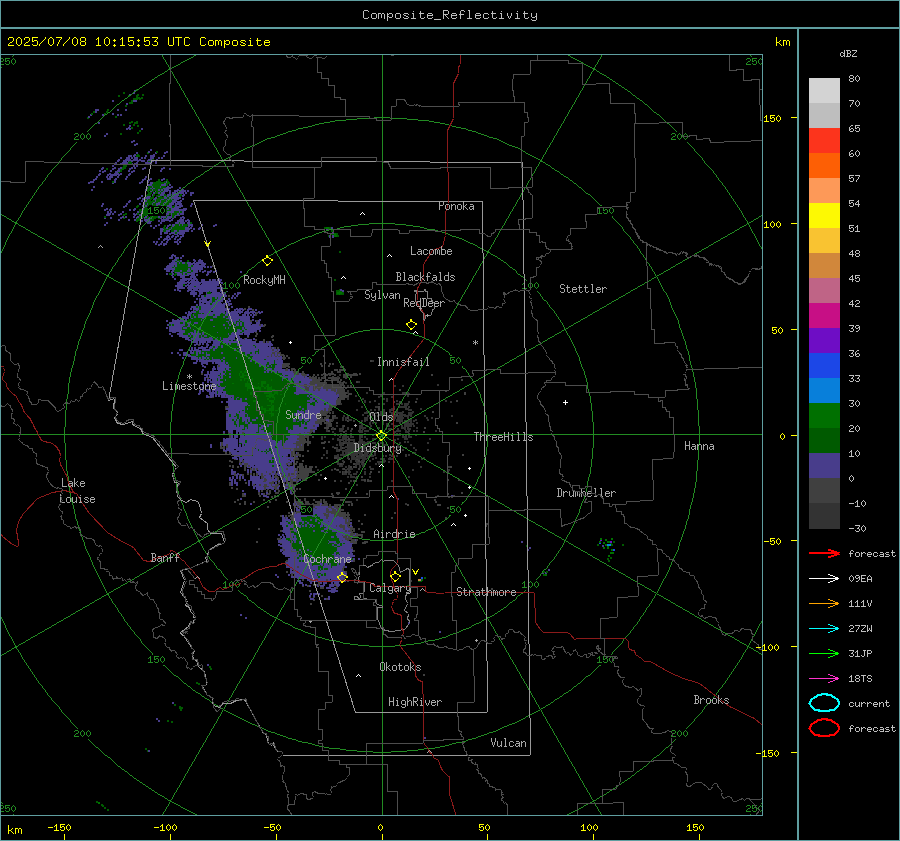Image resolution: width=900 pixels, height=841 pixels.
Task: Click the ThreeHills town label
Action: [503, 437]
